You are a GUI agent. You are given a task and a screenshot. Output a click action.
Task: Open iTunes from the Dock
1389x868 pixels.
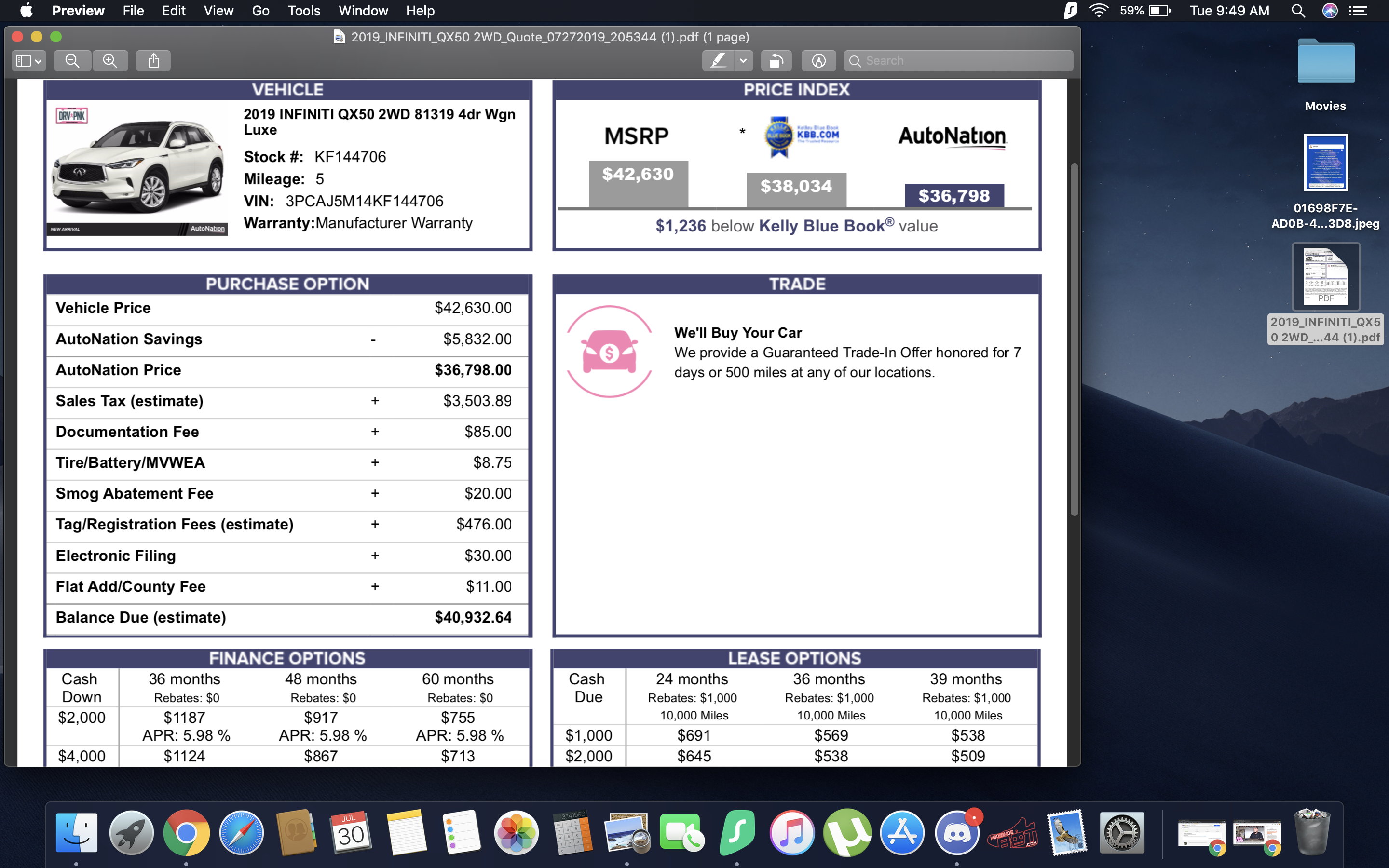pos(792,832)
